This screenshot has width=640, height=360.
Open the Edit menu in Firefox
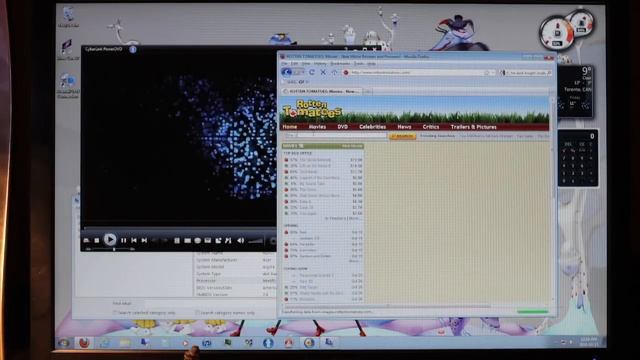(x=294, y=64)
